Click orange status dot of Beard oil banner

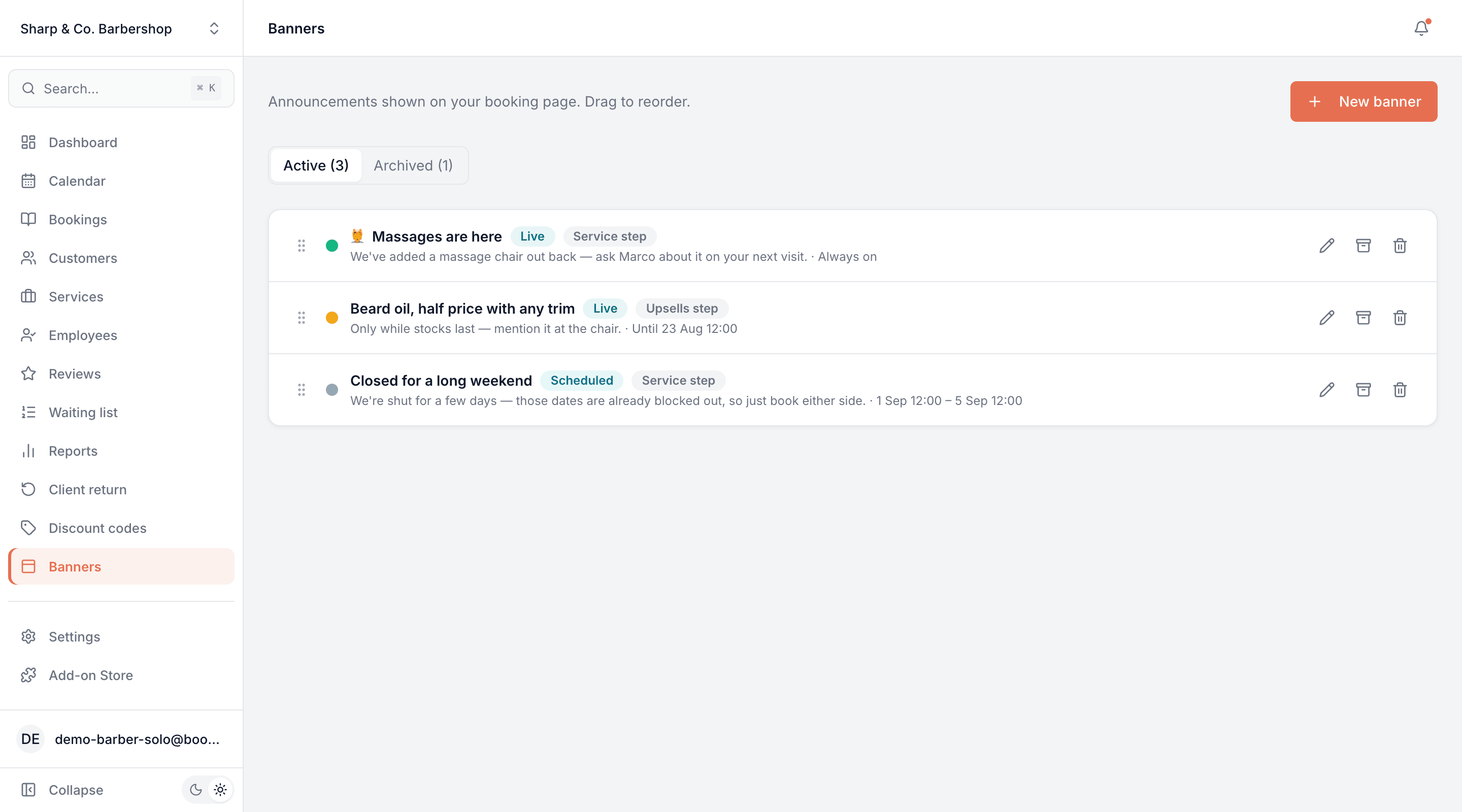click(332, 318)
